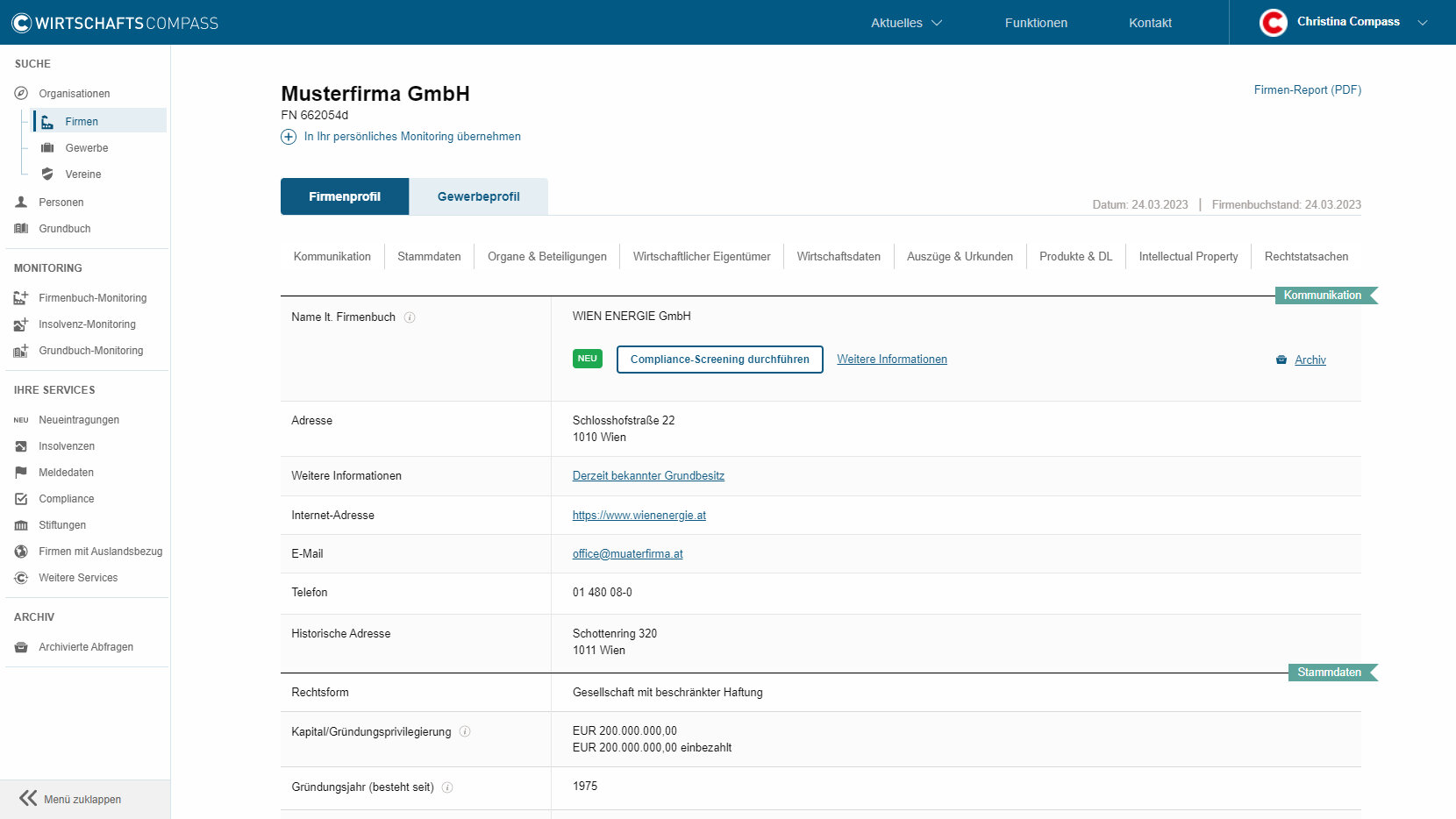Click Compliance-Screening durchführen button

coord(720,360)
